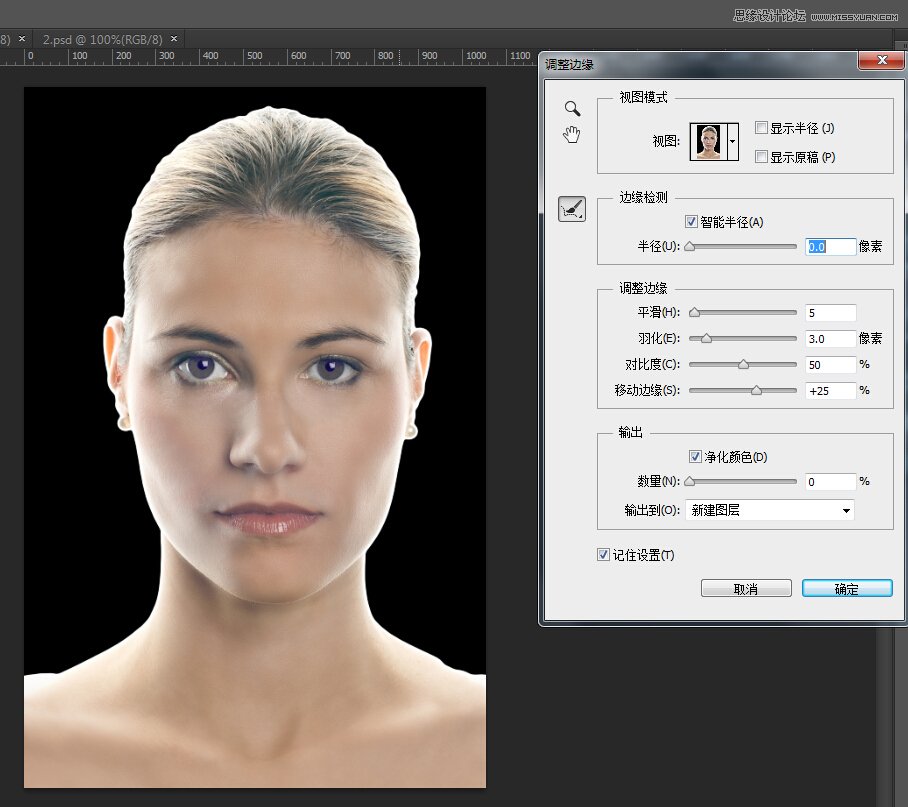Click the 平滑 value field showing 5
The height and width of the screenshot is (807, 908).
click(x=830, y=313)
